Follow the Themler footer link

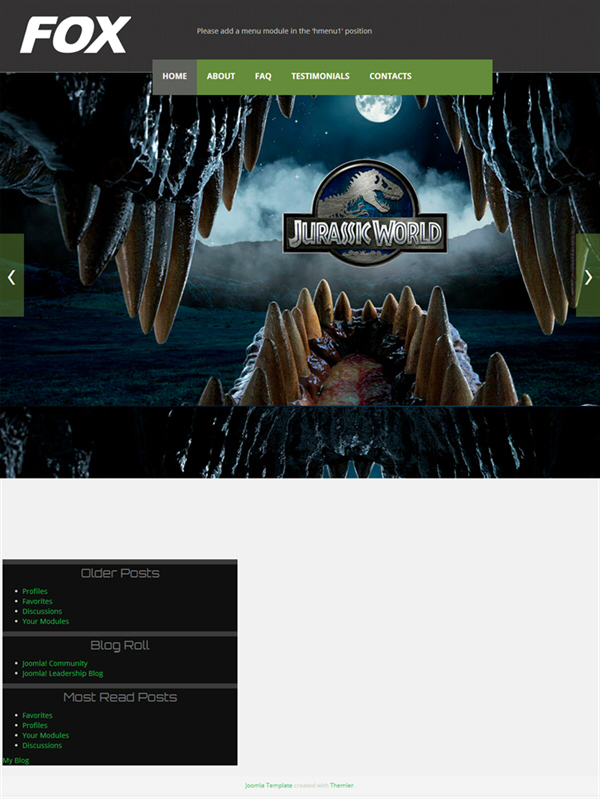[x=342, y=785]
